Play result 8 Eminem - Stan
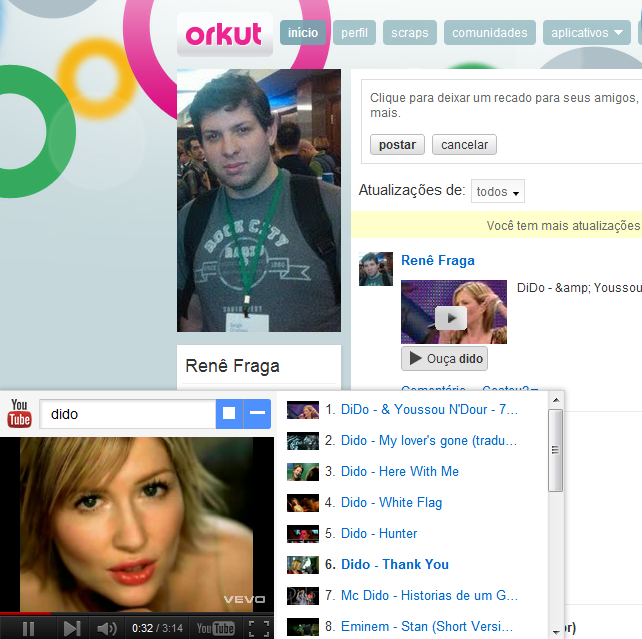Image resolution: width=642 pixels, height=639 pixels. point(427,627)
